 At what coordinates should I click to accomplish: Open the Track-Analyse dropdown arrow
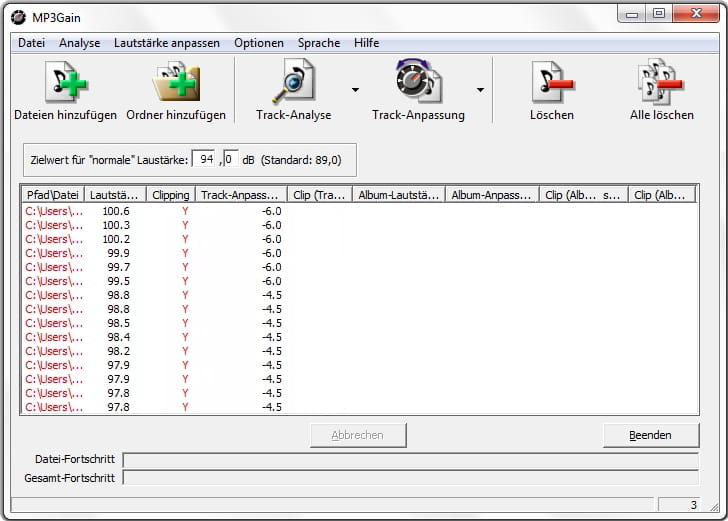pos(355,90)
